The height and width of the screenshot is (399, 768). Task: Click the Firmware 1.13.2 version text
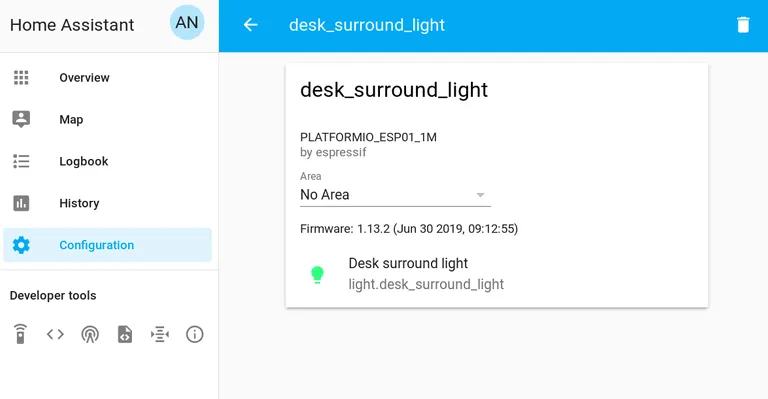[409, 229]
